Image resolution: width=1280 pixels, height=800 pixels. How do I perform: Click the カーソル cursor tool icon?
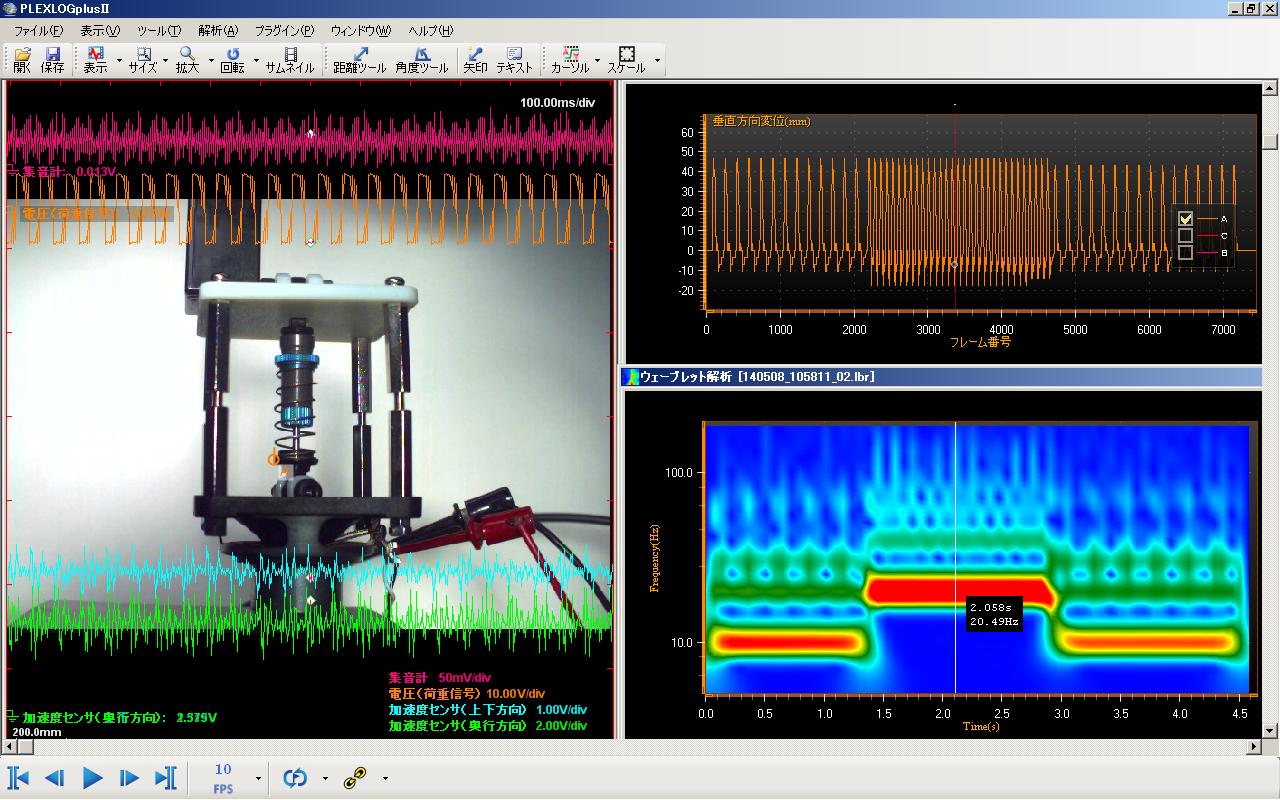pos(570,60)
